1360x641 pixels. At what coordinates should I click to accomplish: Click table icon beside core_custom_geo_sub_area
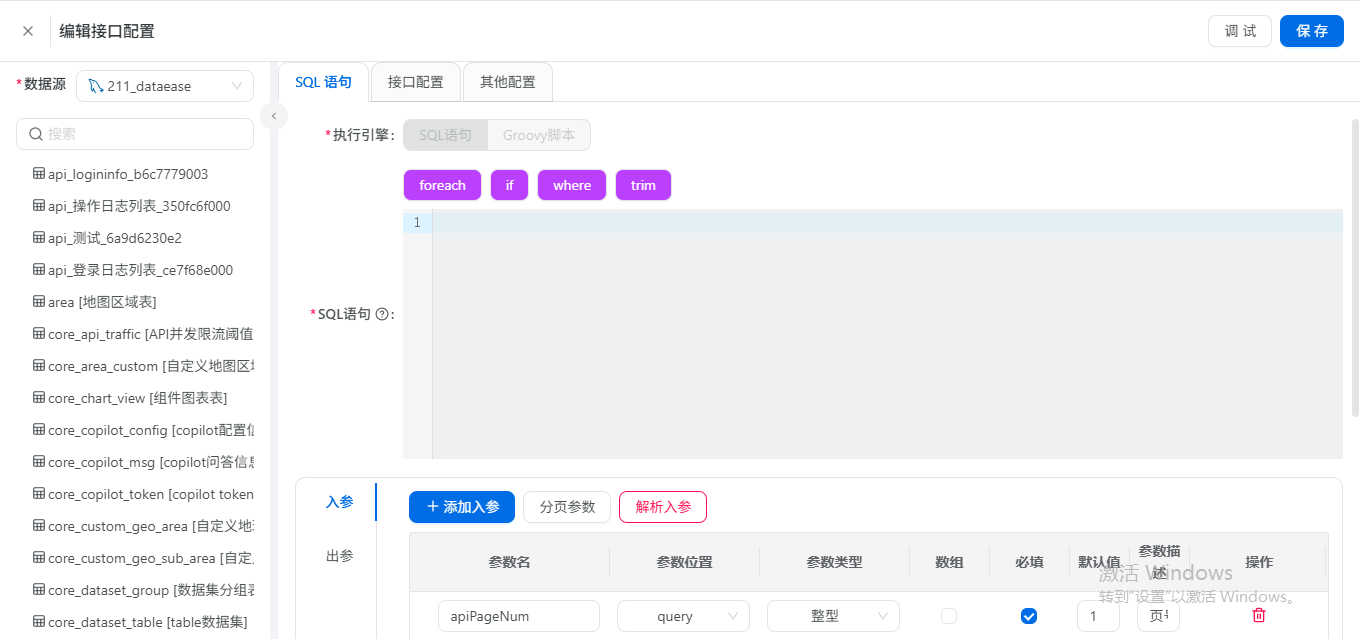39,558
